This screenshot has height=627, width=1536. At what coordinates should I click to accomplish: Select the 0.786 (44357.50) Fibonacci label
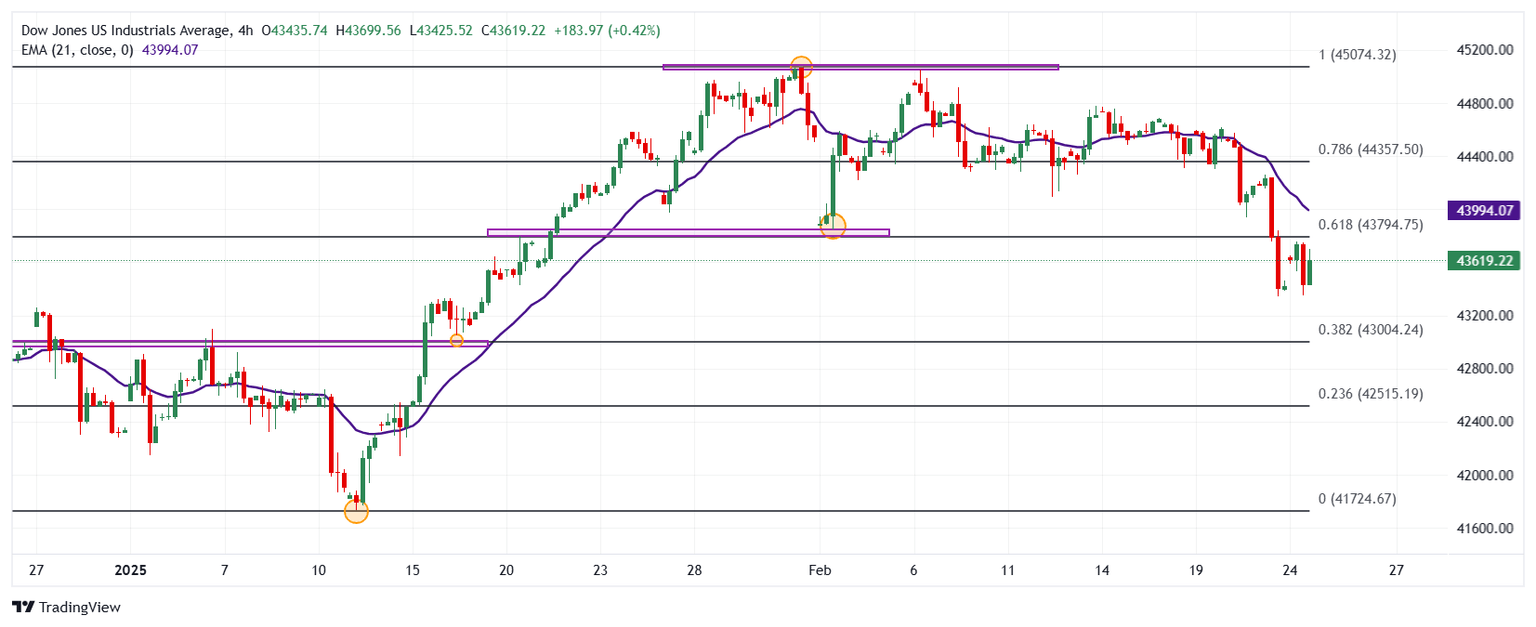[x=1370, y=150]
